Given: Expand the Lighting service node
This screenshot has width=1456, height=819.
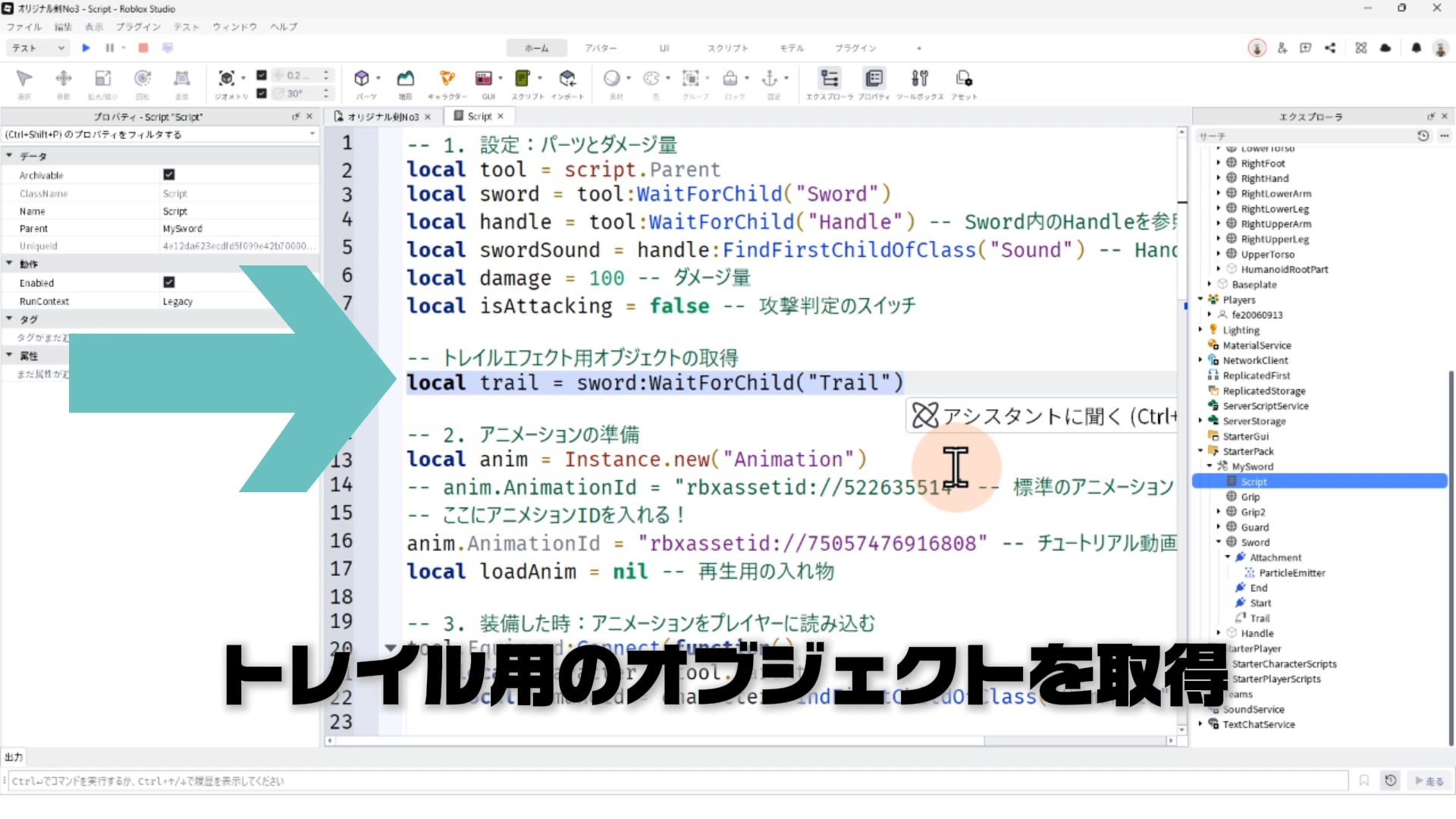Looking at the screenshot, I should click(1200, 330).
